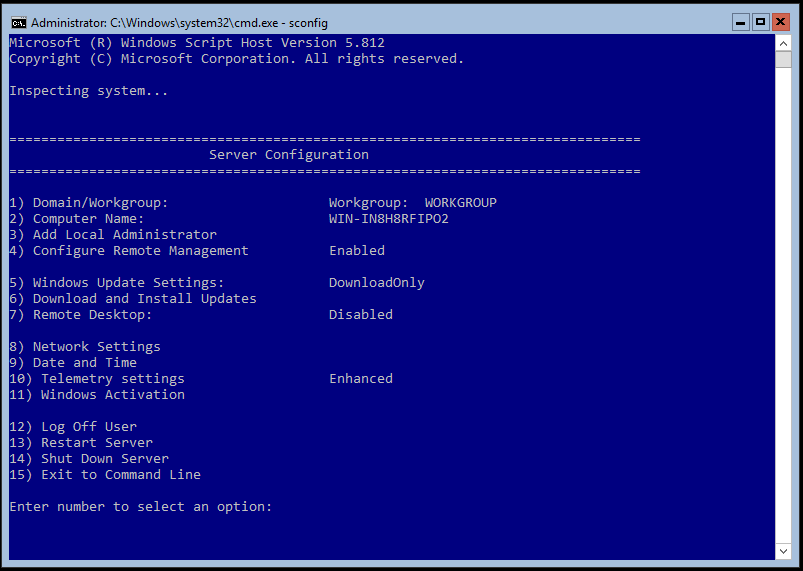Click the computer name WIN-IN8H8RFIPO2
The height and width of the screenshot is (571, 803).
click(388, 219)
